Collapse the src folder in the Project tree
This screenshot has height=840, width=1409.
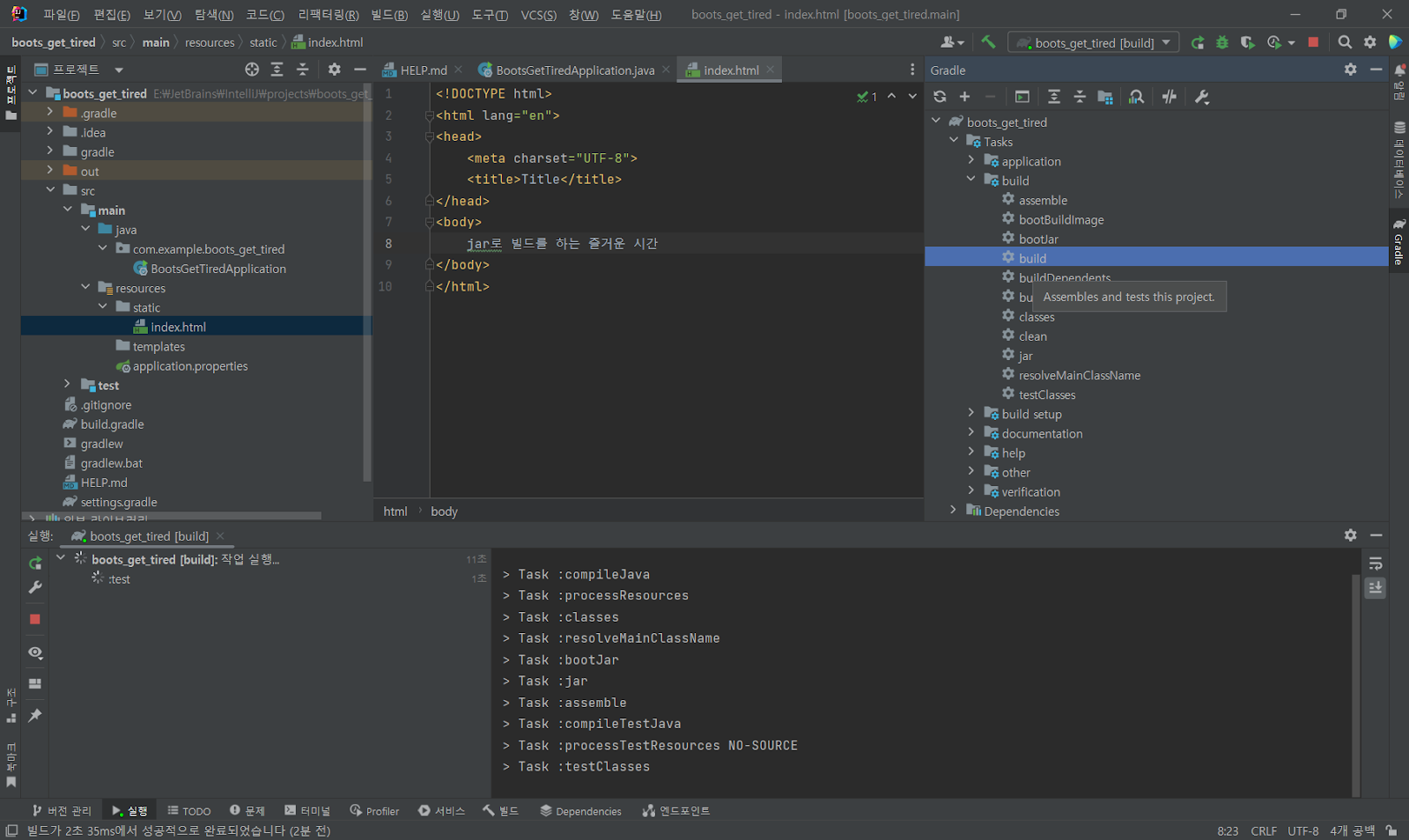tap(50, 190)
